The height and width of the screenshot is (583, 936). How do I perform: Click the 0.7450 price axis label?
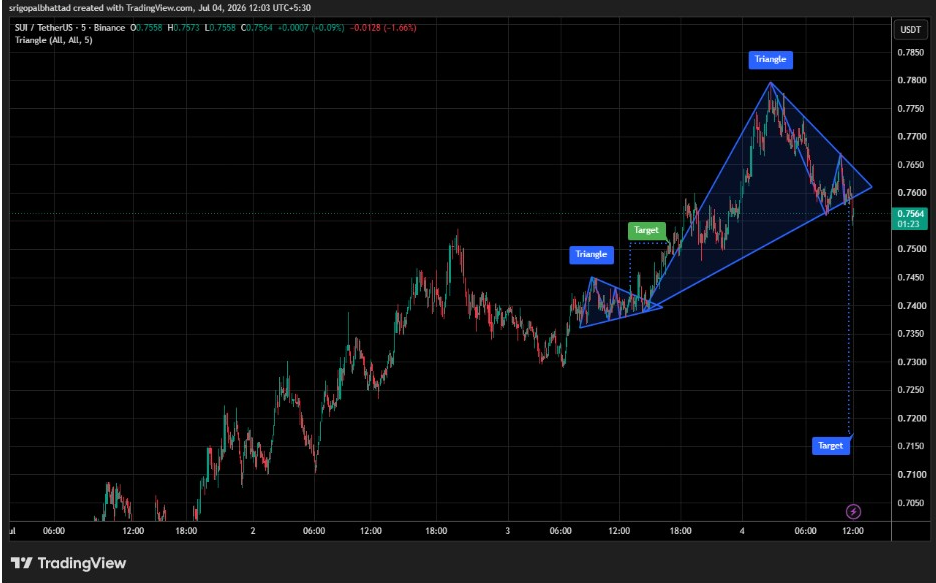coord(912,277)
